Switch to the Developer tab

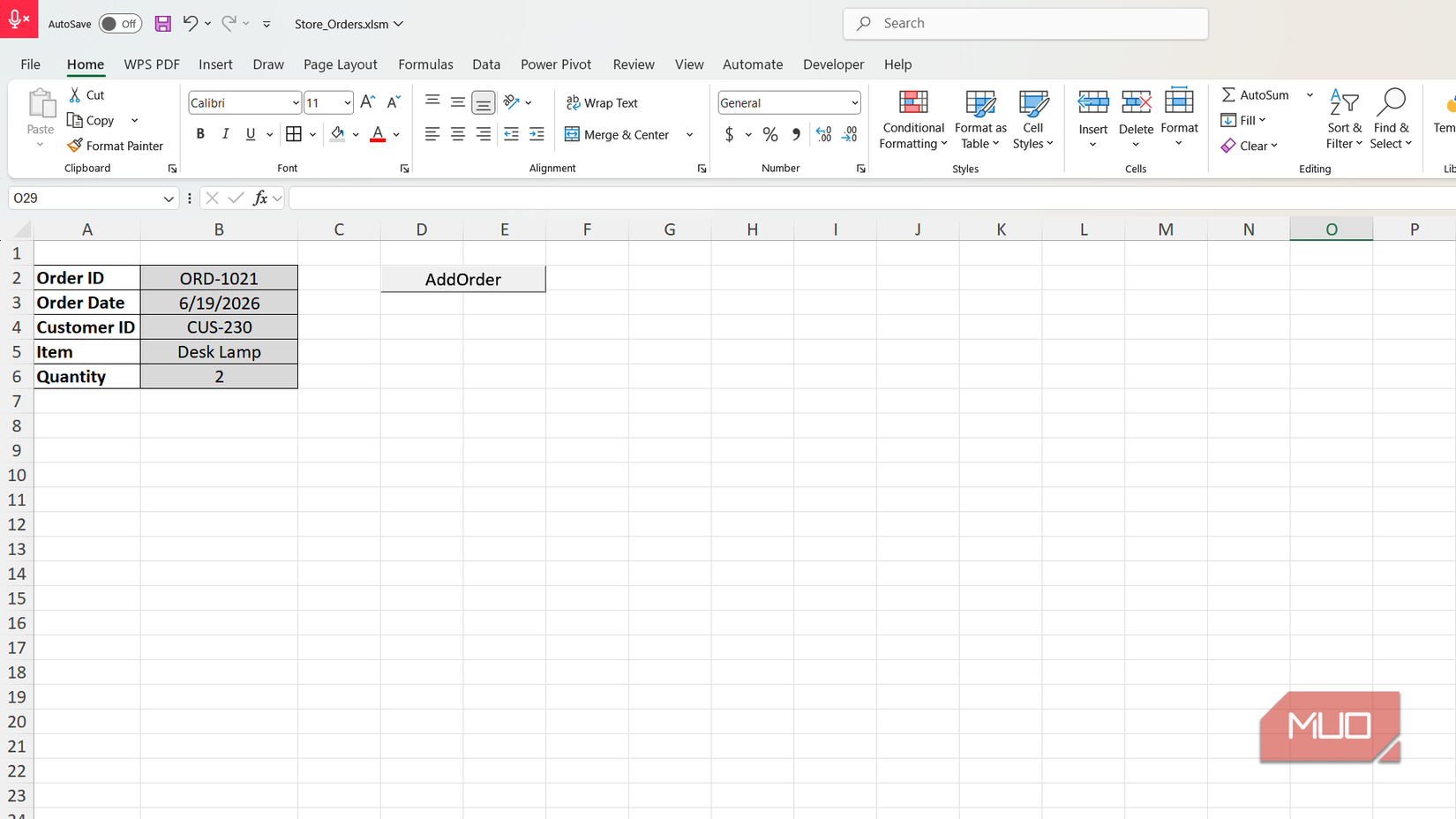833,64
